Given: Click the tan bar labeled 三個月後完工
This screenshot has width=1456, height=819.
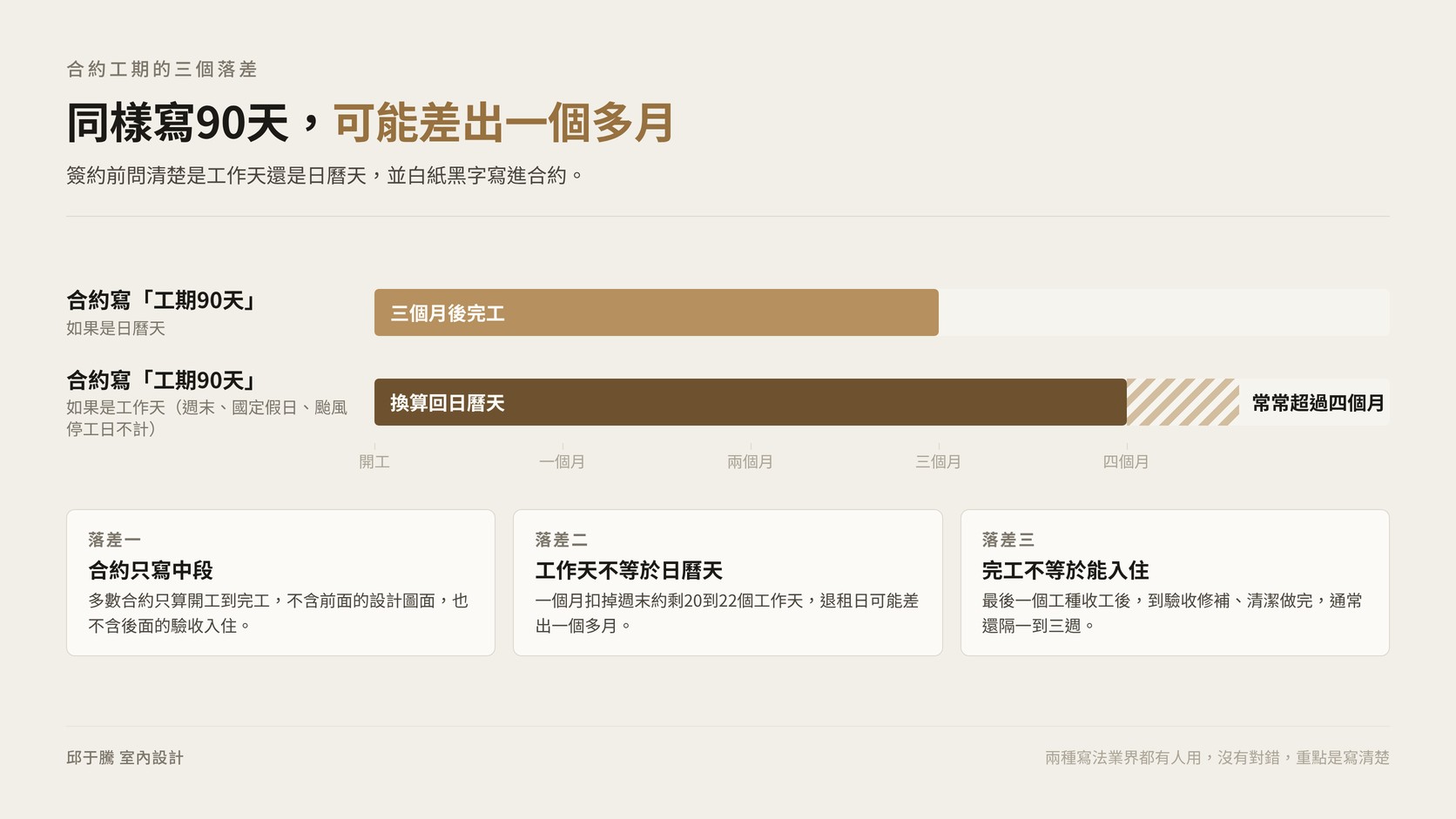Looking at the screenshot, I should (657, 312).
